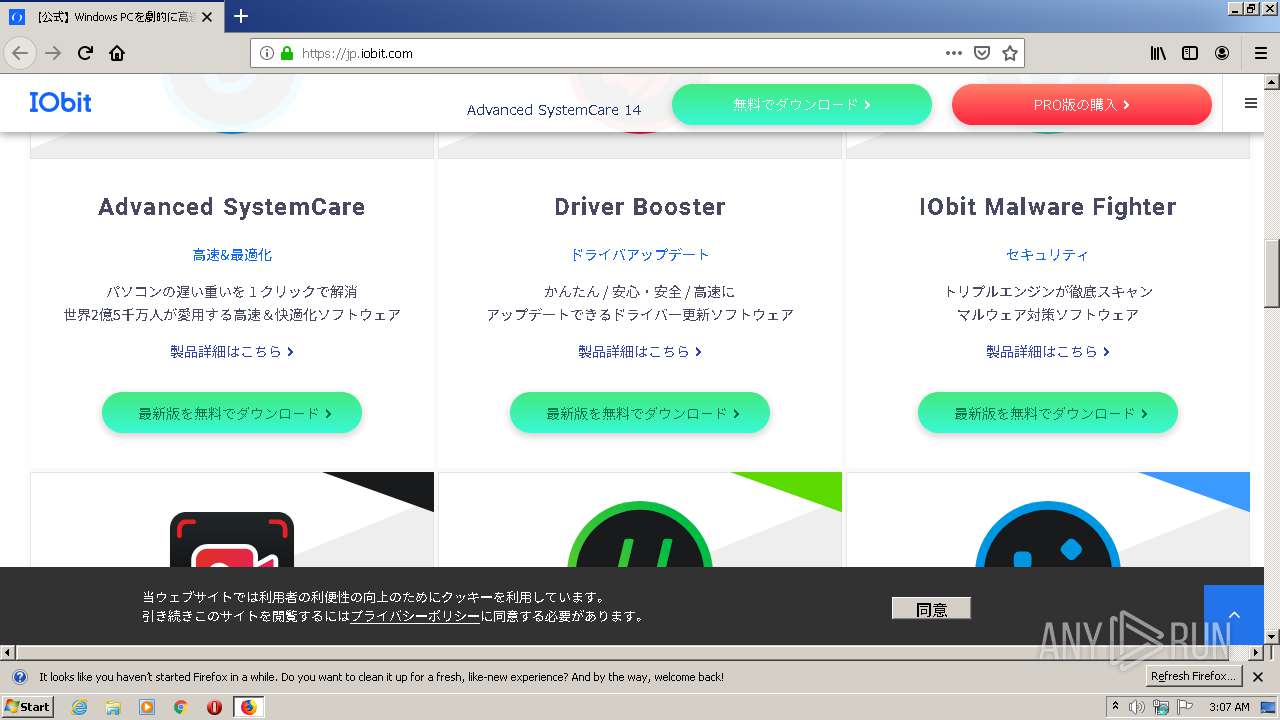Click the forward navigation arrow
Screen dimensions: 1280x720
coord(53,53)
